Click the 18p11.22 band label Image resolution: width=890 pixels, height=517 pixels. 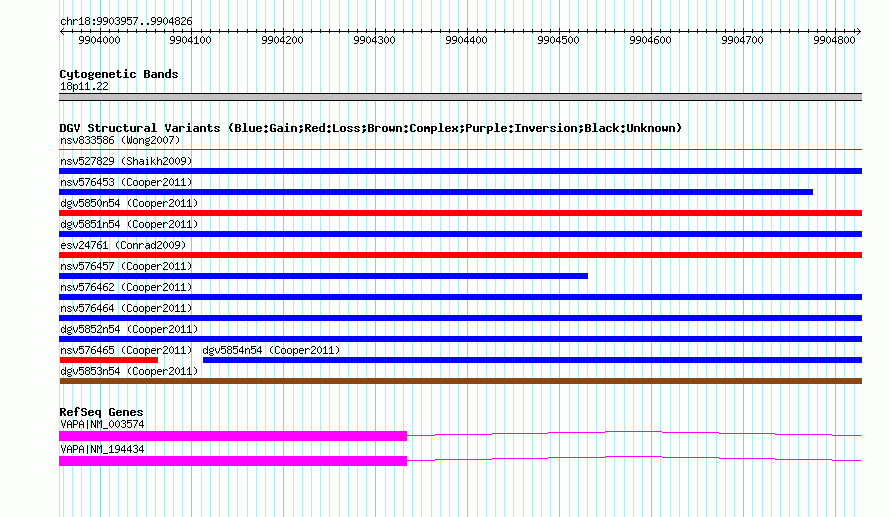[84, 86]
